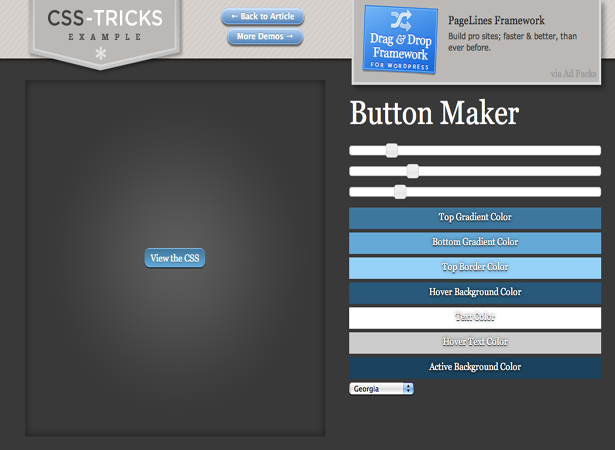This screenshot has height=450, width=615.
Task: Select the Hover Background Color swatch
Action: tap(475, 293)
